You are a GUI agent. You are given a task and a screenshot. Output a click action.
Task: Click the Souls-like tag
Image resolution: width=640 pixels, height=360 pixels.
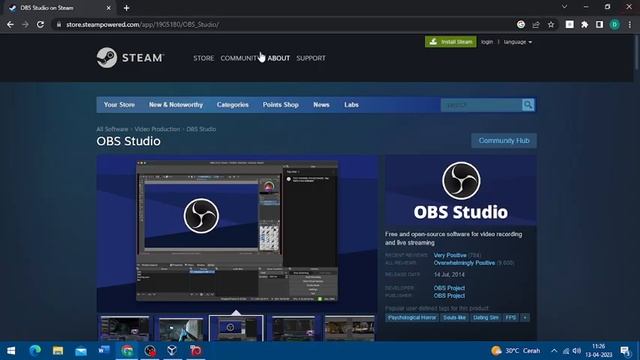point(454,318)
